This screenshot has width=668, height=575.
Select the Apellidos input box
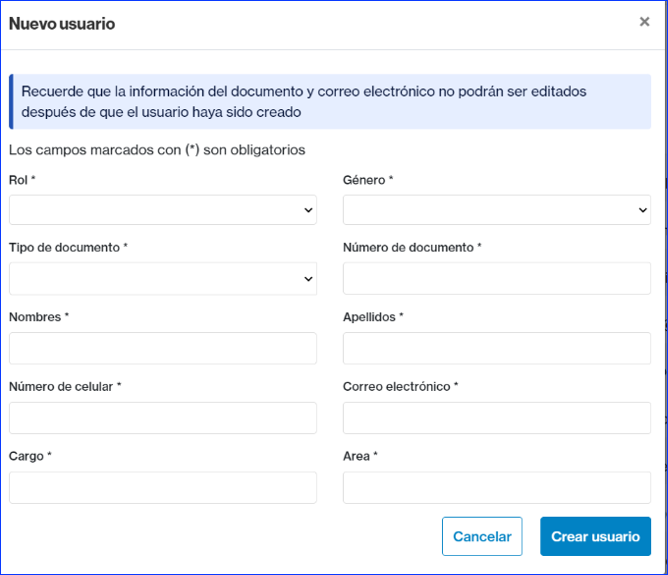(497, 348)
